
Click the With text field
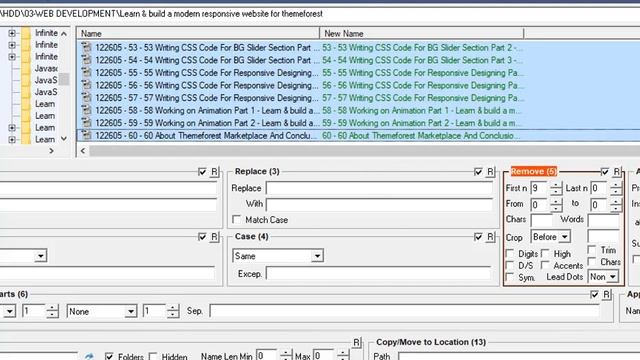(x=380, y=204)
